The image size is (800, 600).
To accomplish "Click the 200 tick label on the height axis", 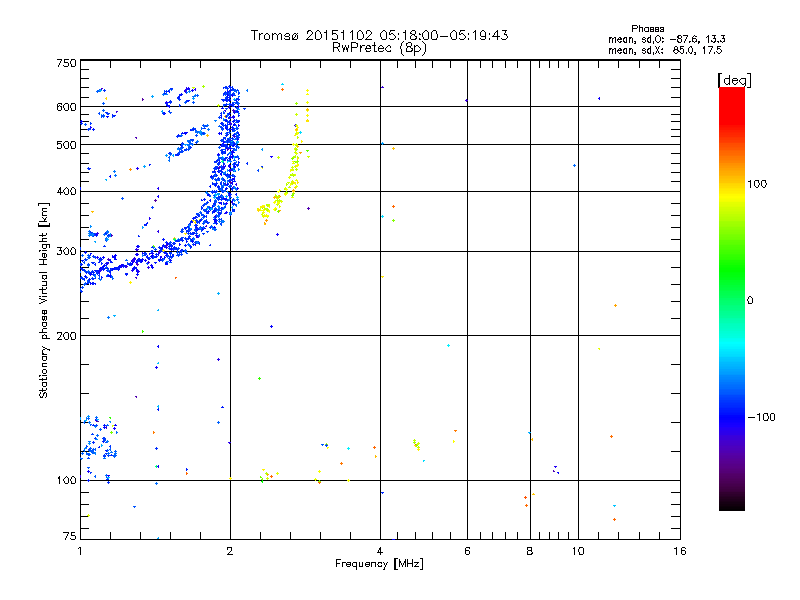I will pyautogui.click(x=66, y=336).
